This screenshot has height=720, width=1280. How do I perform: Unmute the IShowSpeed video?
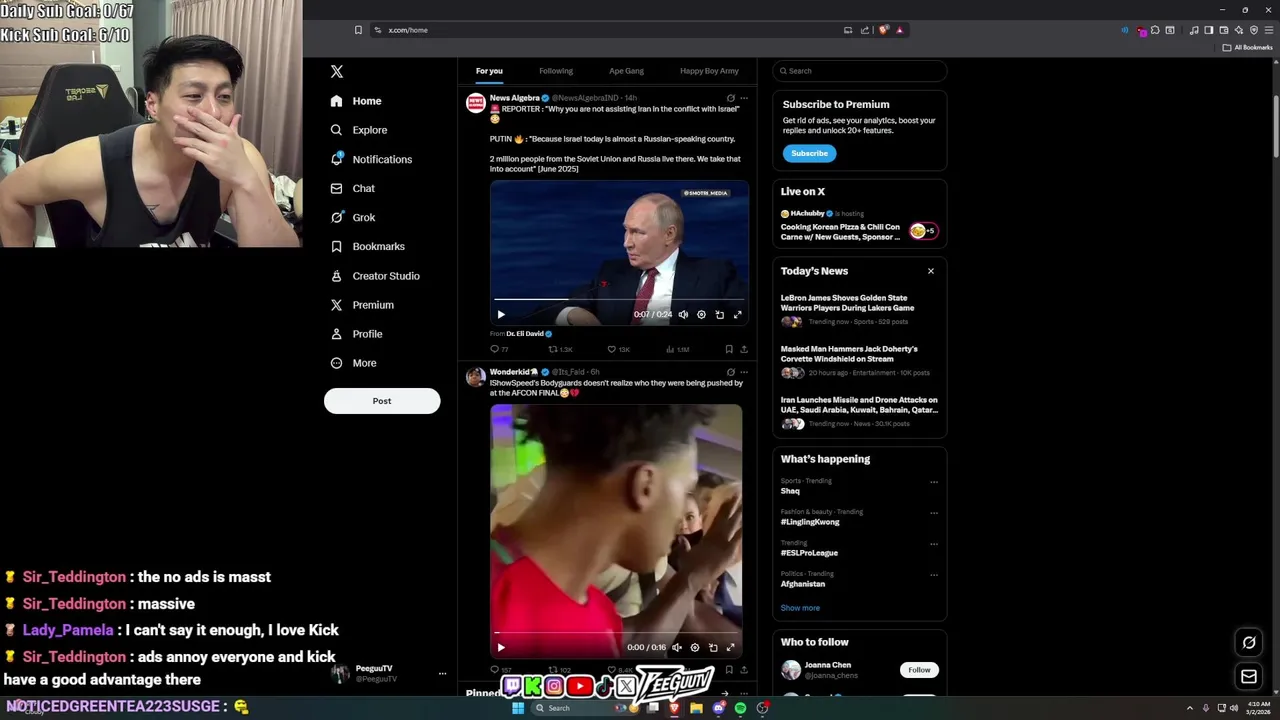pyautogui.click(x=677, y=647)
